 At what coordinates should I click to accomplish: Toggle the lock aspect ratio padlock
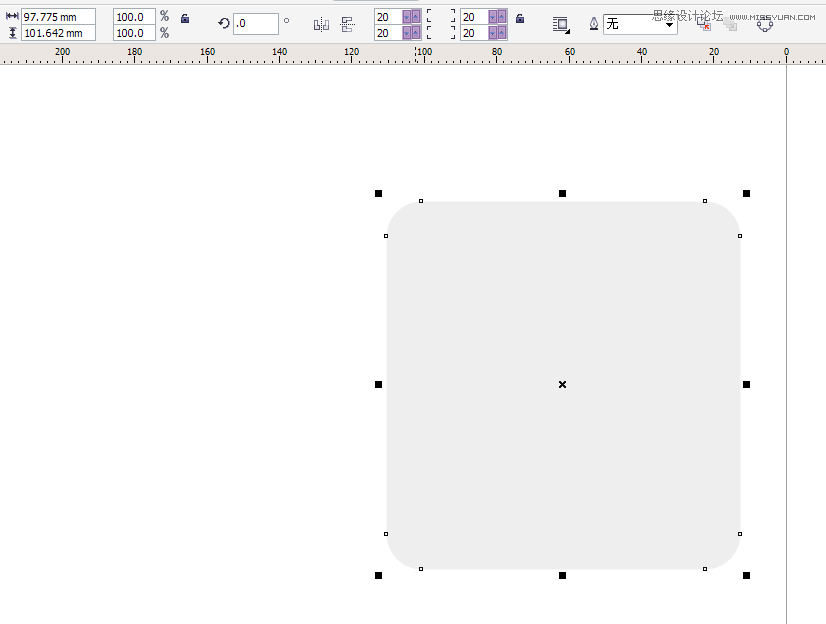coord(185,17)
